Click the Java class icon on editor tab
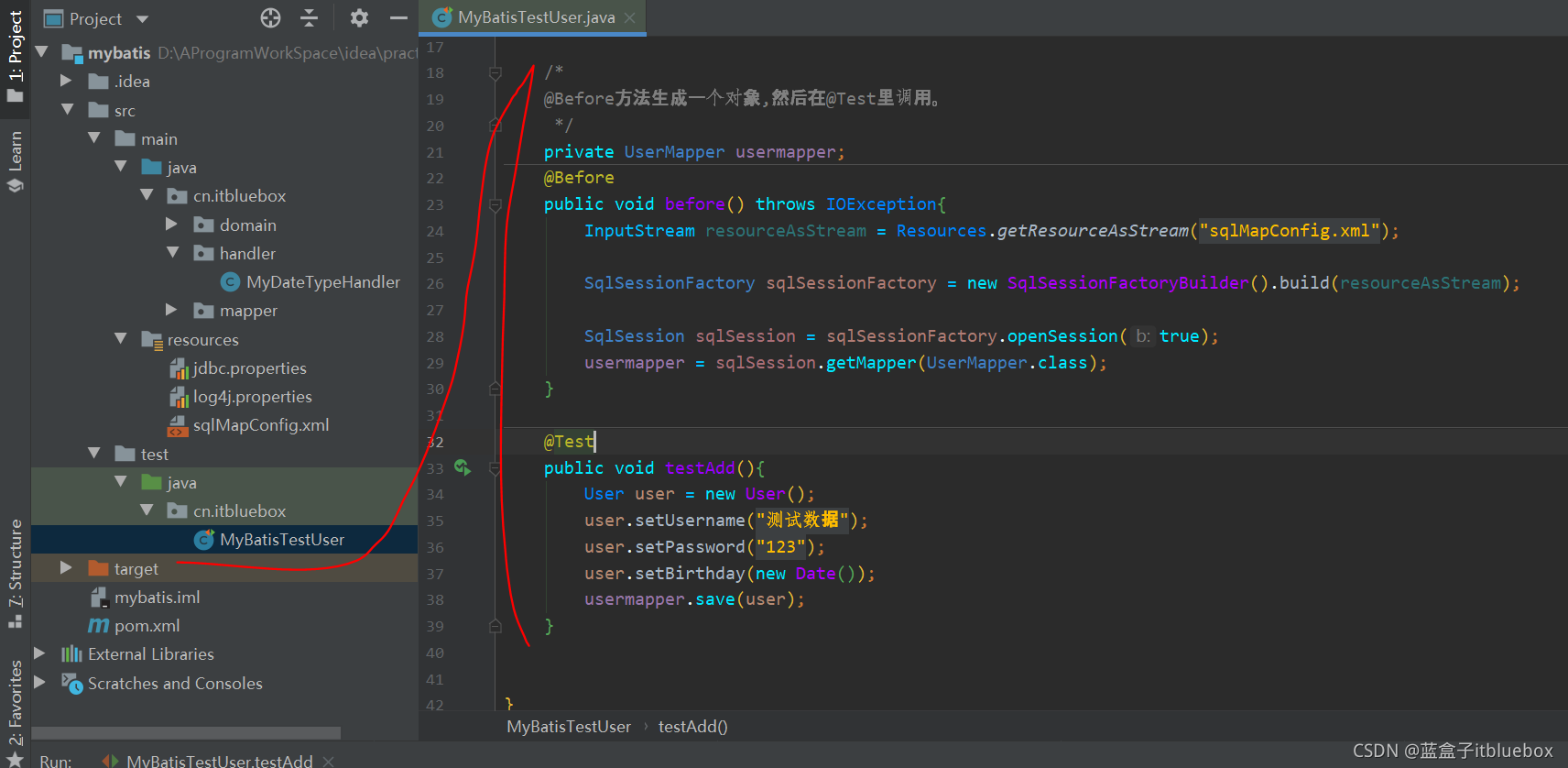Screen dimensions: 1568x768 pos(442,17)
